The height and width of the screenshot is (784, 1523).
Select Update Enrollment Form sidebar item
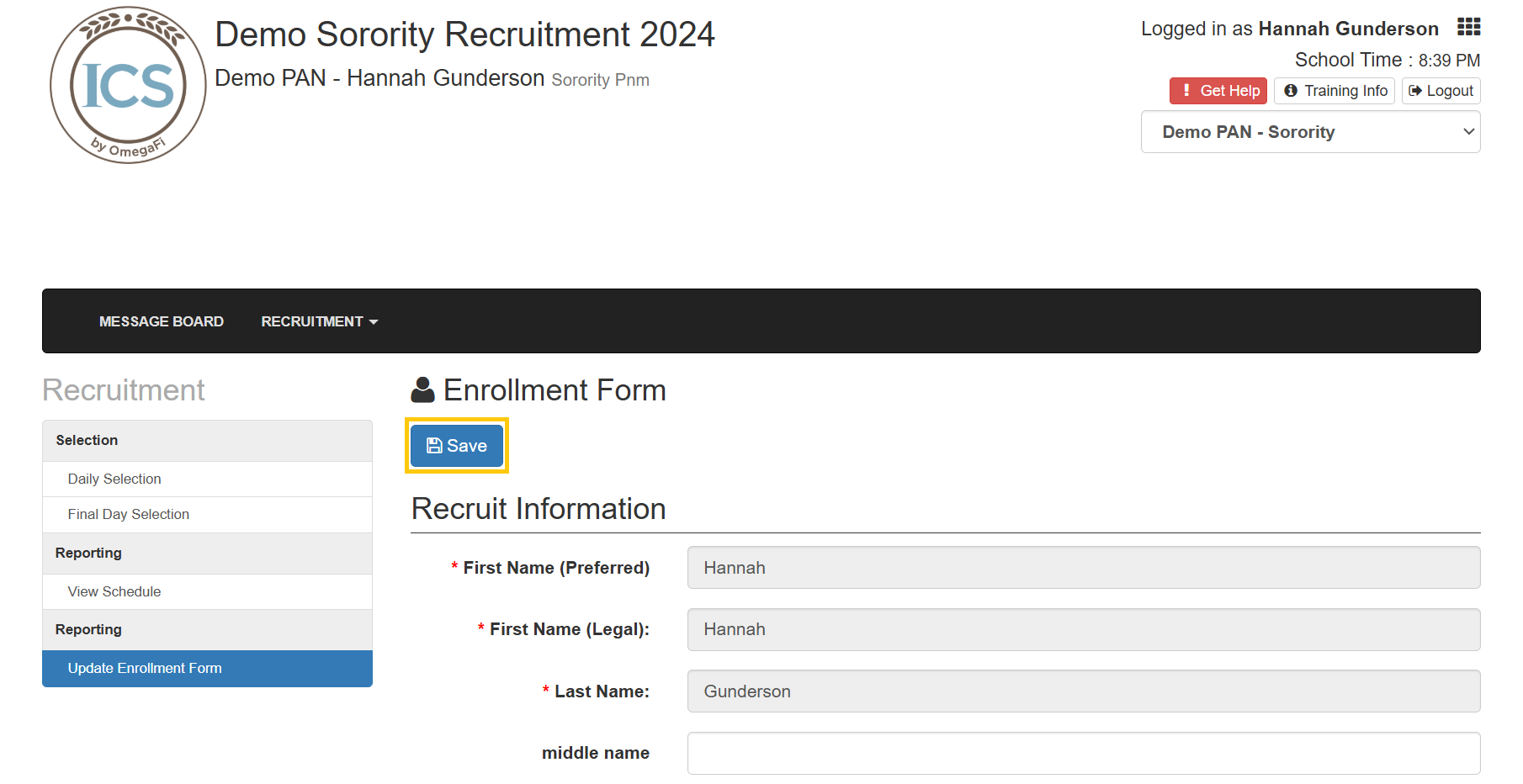click(x=145, y=668)
